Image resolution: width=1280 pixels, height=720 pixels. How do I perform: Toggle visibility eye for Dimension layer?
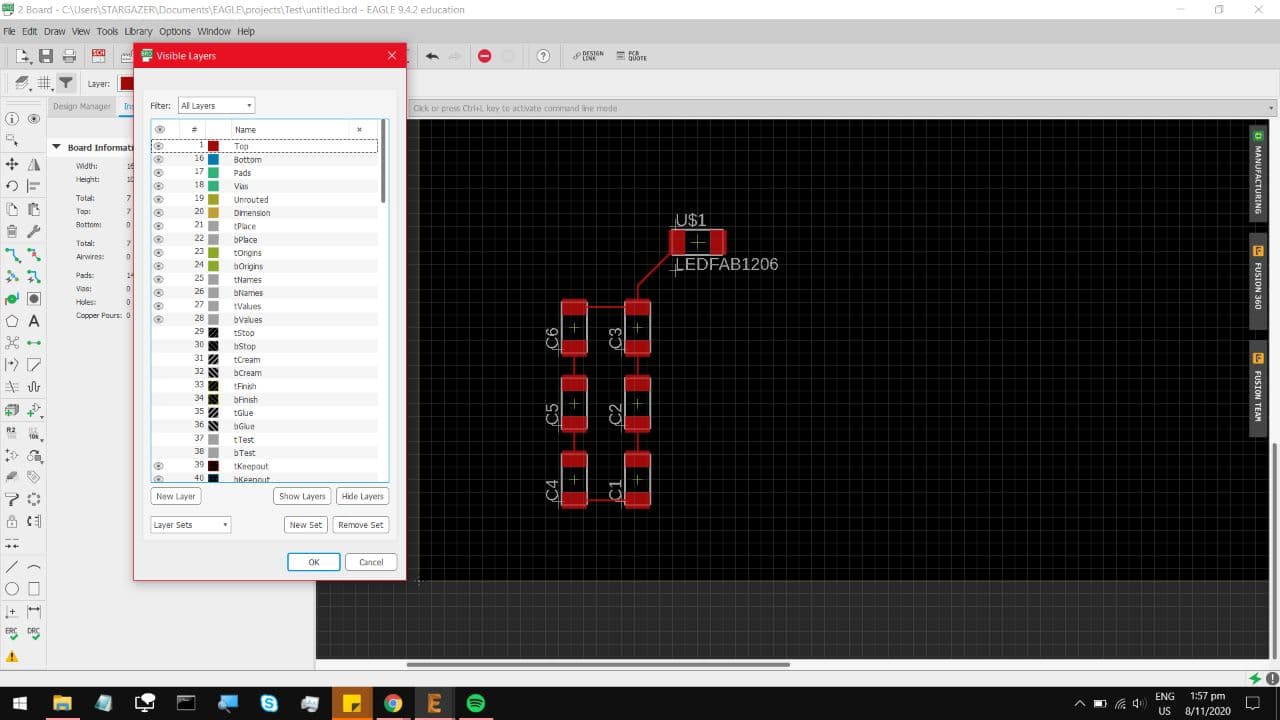tap(159, 212)
